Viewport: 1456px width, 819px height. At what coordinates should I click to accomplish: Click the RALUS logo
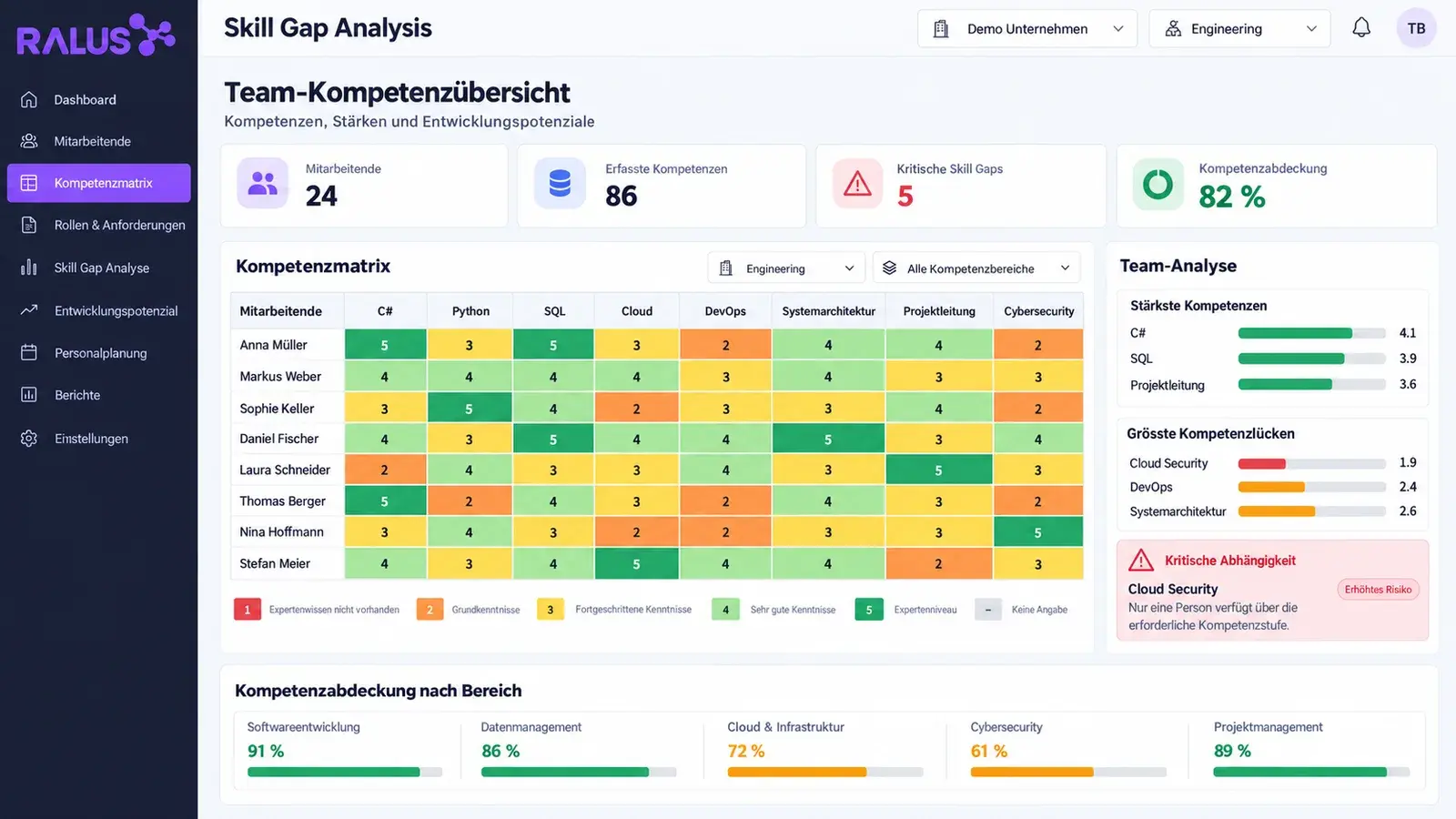[x=96, y=36]
